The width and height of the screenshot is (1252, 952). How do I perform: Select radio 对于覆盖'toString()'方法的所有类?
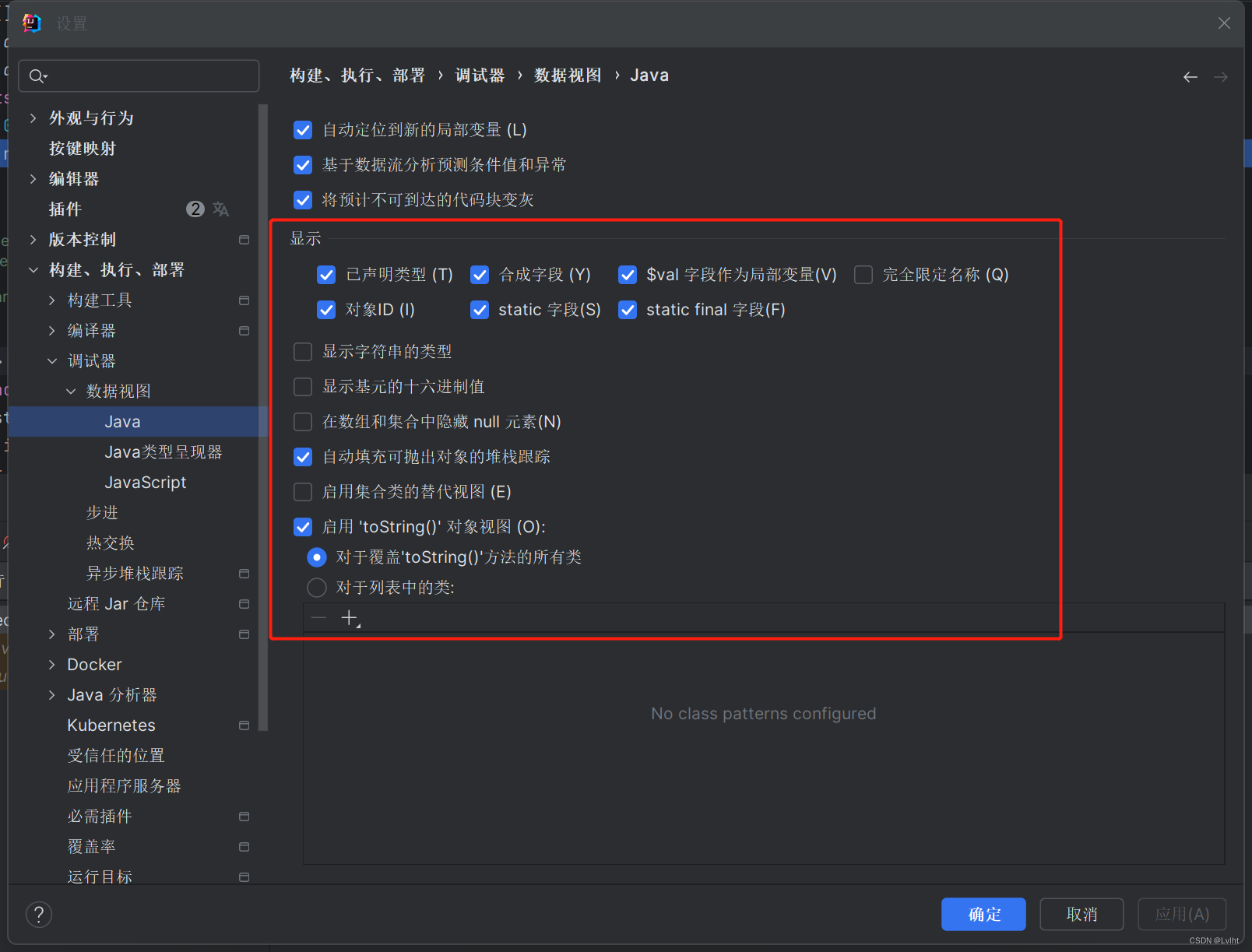pos(317,557)
